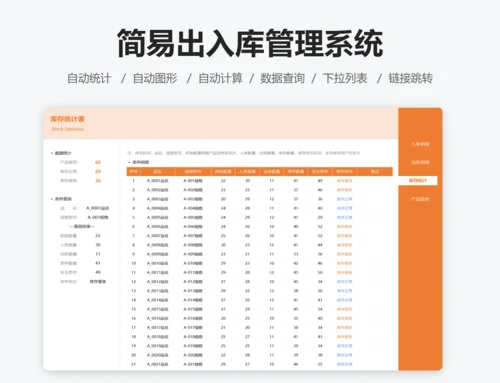Screen dimensions: 500x383
Task: Click blue stock status cell in row 12
Action: point(345,282)
